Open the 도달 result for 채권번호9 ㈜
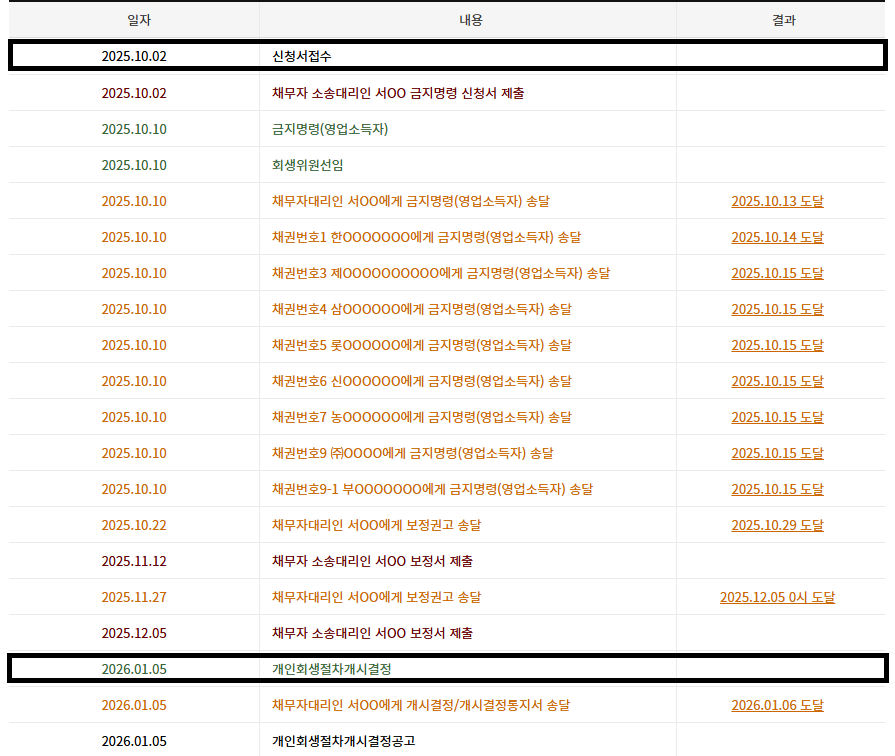The image size is (895, 756). (777, 453)
